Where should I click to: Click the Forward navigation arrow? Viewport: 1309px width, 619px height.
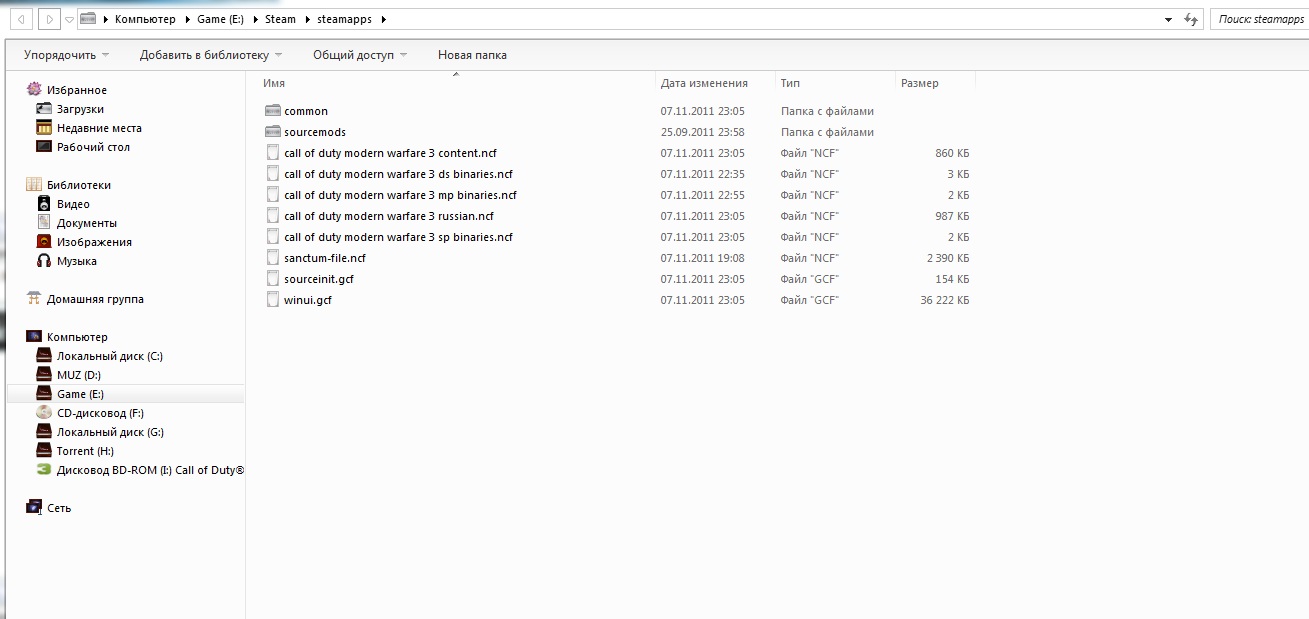coord(48,19)
